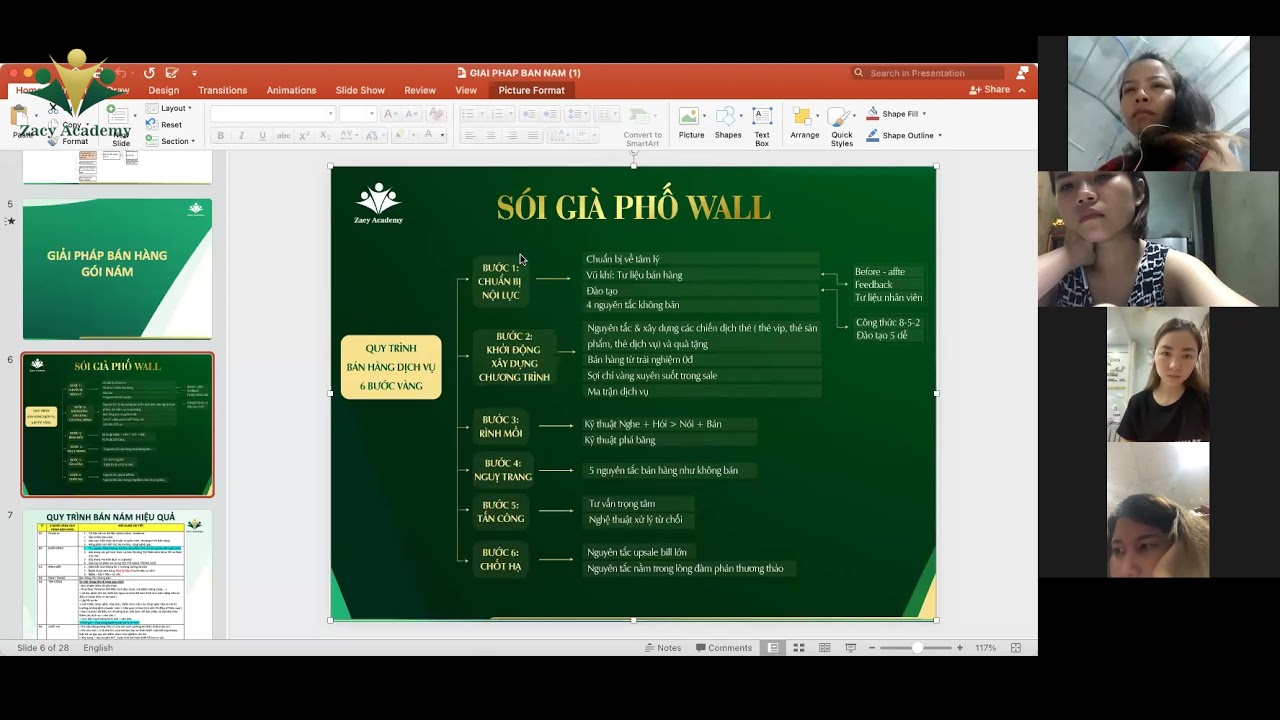Click the 117% zoom level

pos(986,648)
